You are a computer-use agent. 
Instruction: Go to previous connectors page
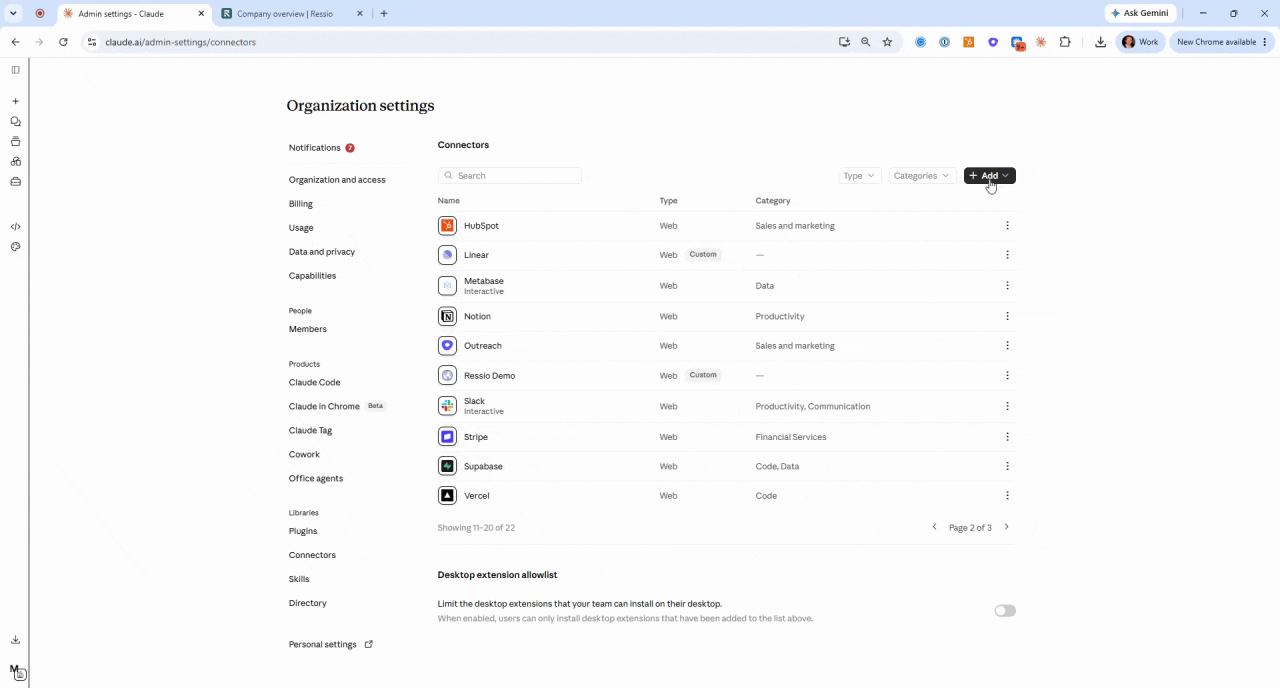pyautogui.click(x=935, y=527)
